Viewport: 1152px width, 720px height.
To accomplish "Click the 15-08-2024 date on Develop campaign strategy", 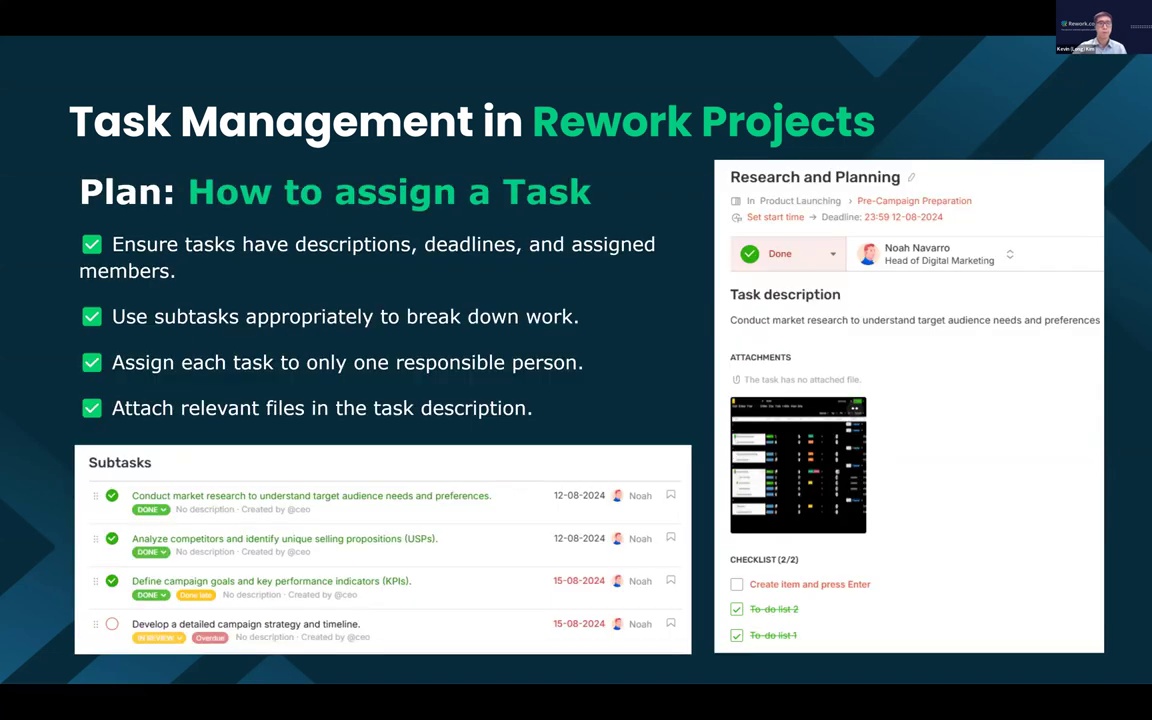I will coord(579,624).
